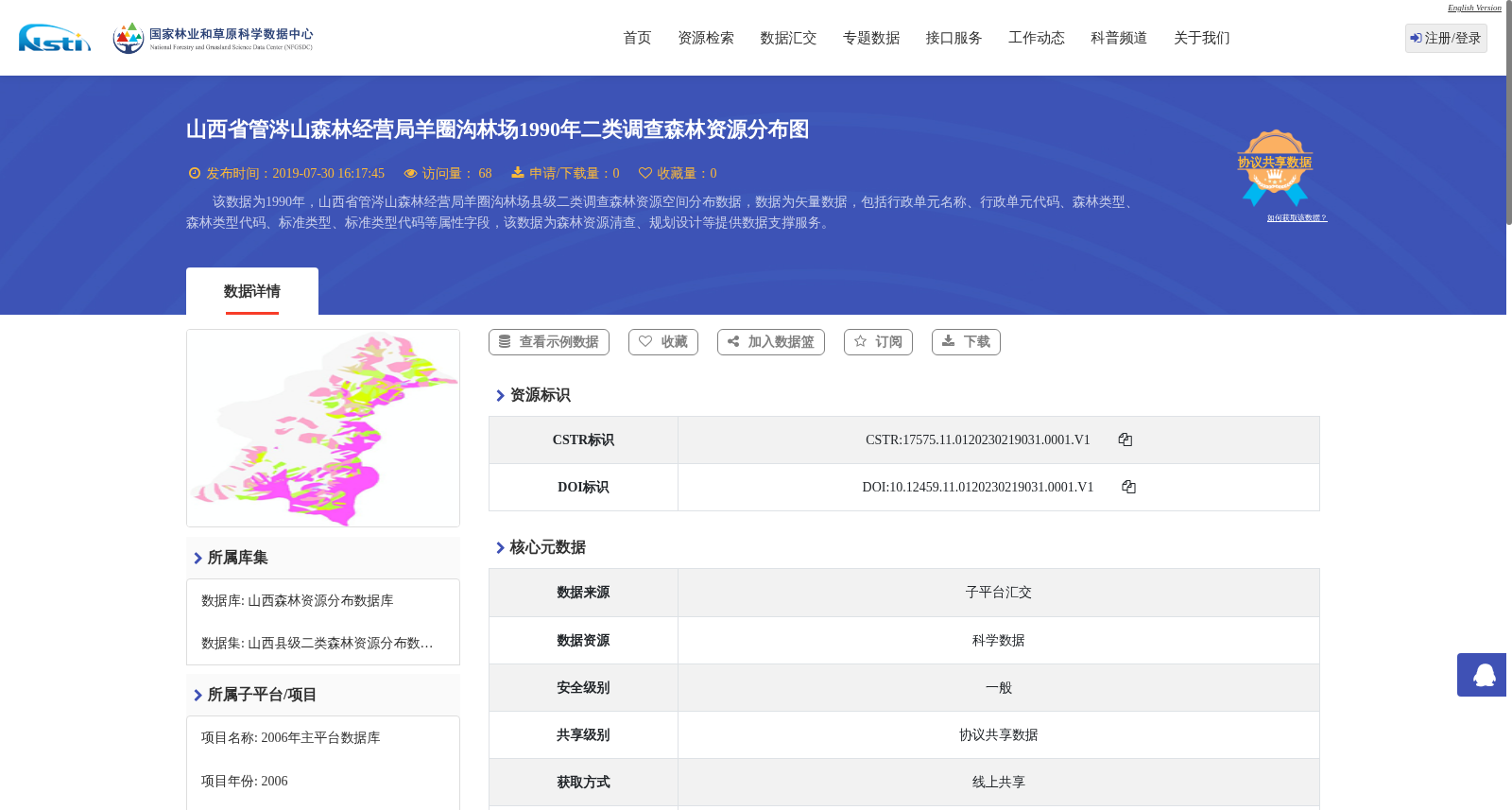This screenshot has width=1512, height=810.
Task: Click the 下载 button
Action: tap(966, 342)
